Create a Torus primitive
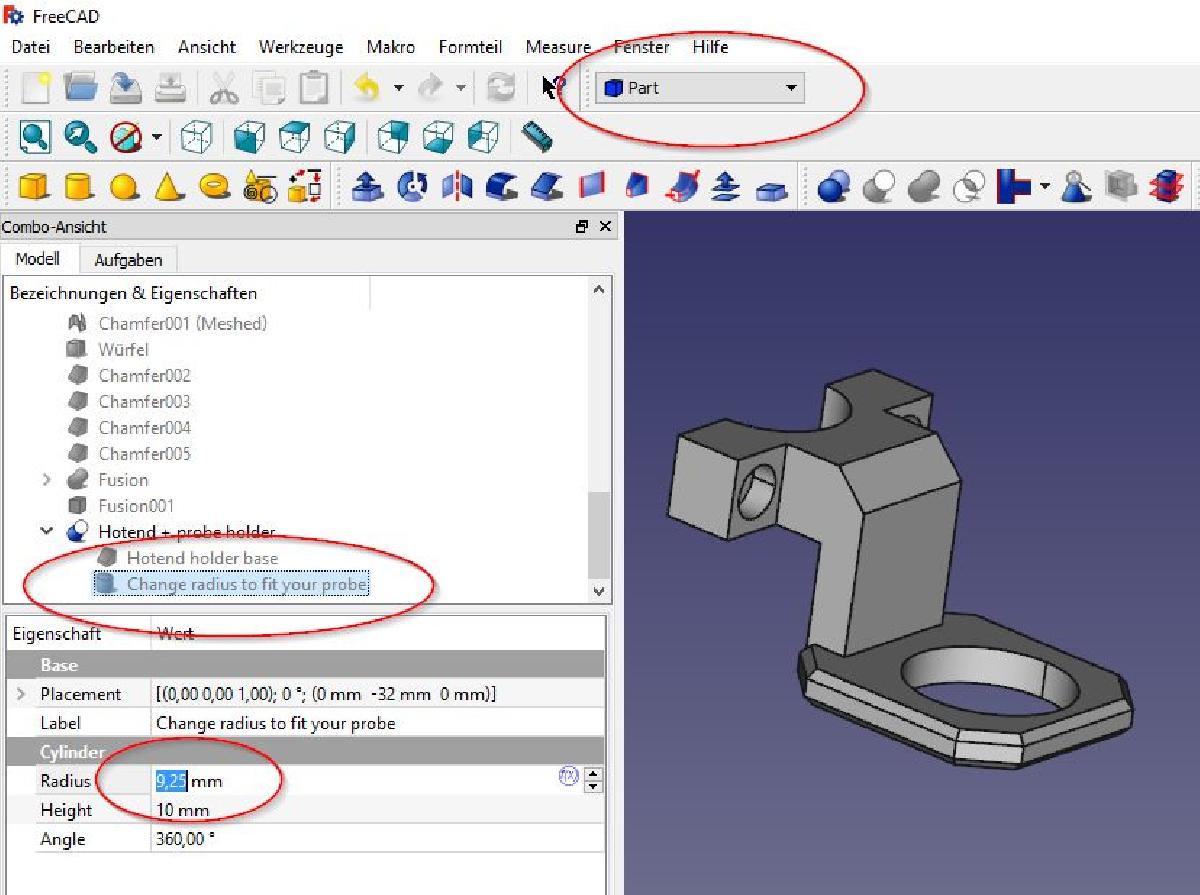Viewport: 1200px width, 895px height. coord(212,186)
